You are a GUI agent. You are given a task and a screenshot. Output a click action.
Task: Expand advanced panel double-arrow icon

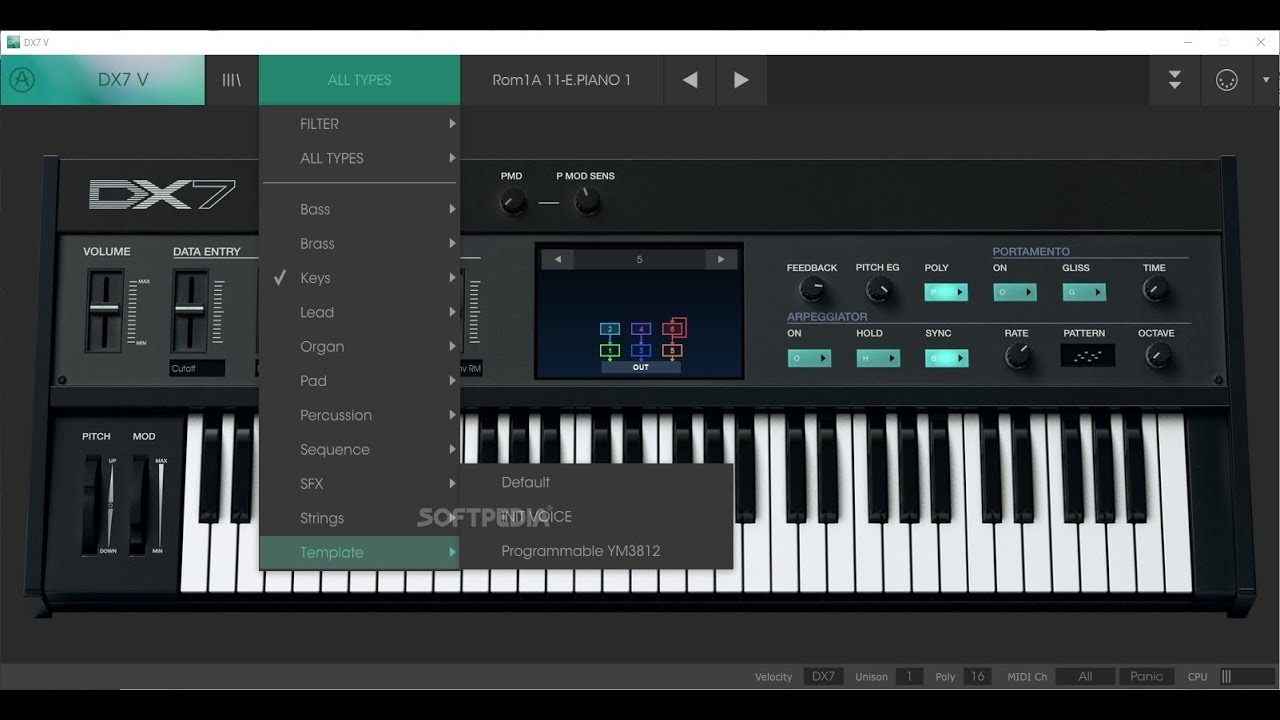click(1175, 80)
